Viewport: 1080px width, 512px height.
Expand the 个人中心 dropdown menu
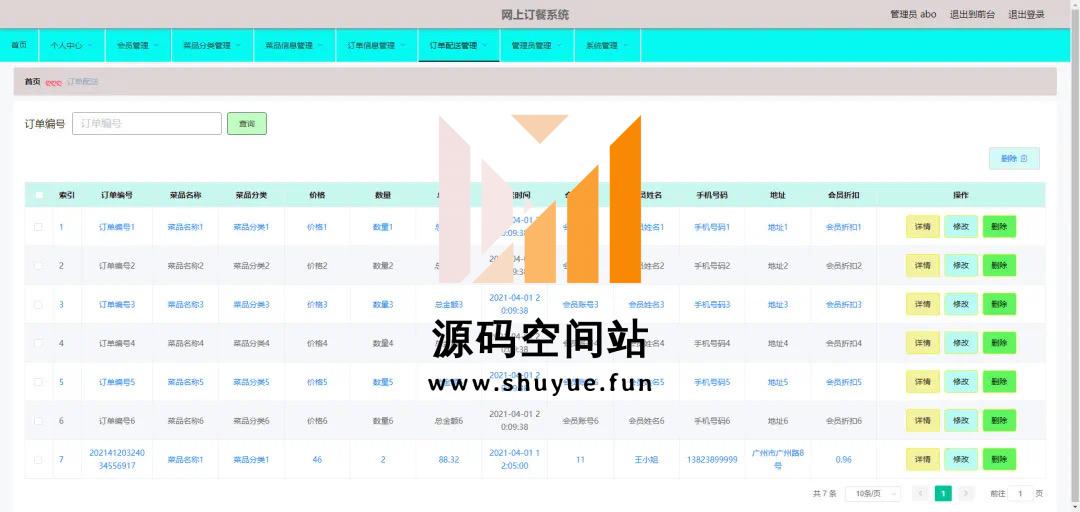(72, 45)
